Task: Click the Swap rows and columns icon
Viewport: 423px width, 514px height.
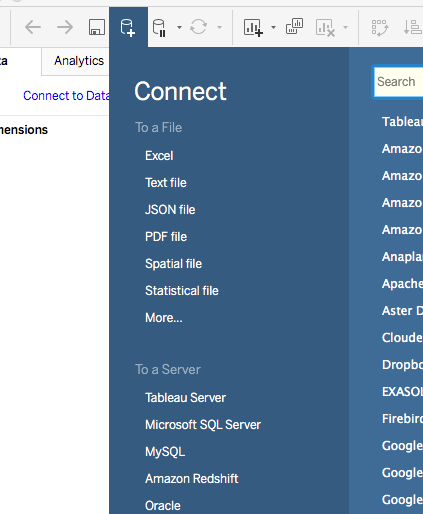Action: [380, 28]
